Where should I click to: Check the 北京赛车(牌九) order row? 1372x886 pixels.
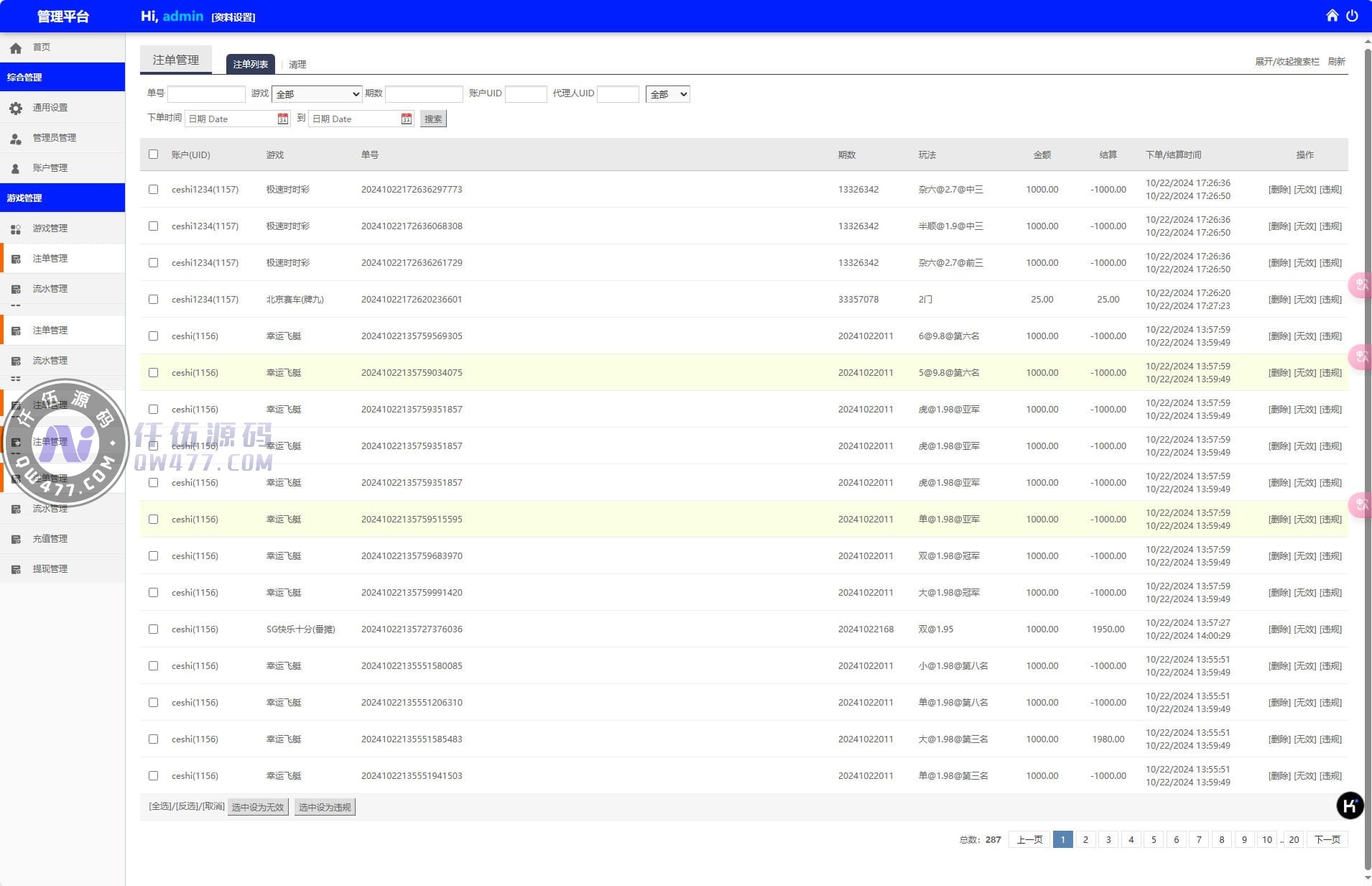click(x=153, y=300)
